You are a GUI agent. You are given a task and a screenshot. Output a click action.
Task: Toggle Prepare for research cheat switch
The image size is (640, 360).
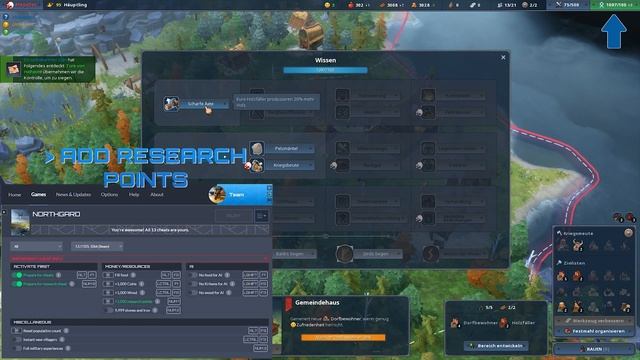17,284
